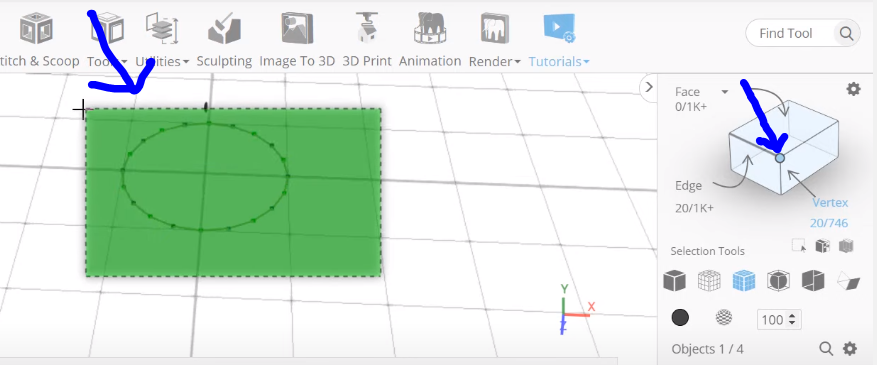Click the 0/1K+ face count
Viewport: 877px width, 365px height.
tap(691, 106)
